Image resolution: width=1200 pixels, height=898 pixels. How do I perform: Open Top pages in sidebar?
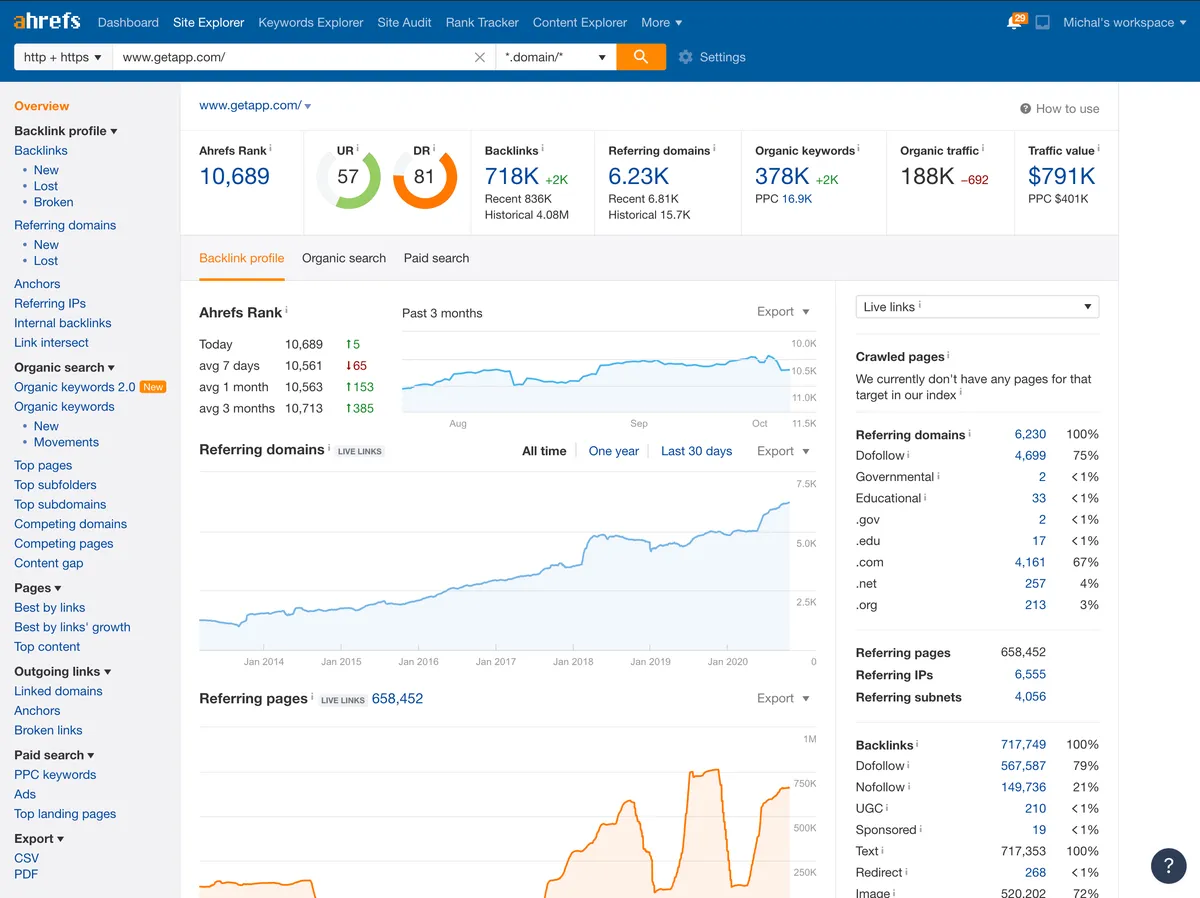pos(43,465)
